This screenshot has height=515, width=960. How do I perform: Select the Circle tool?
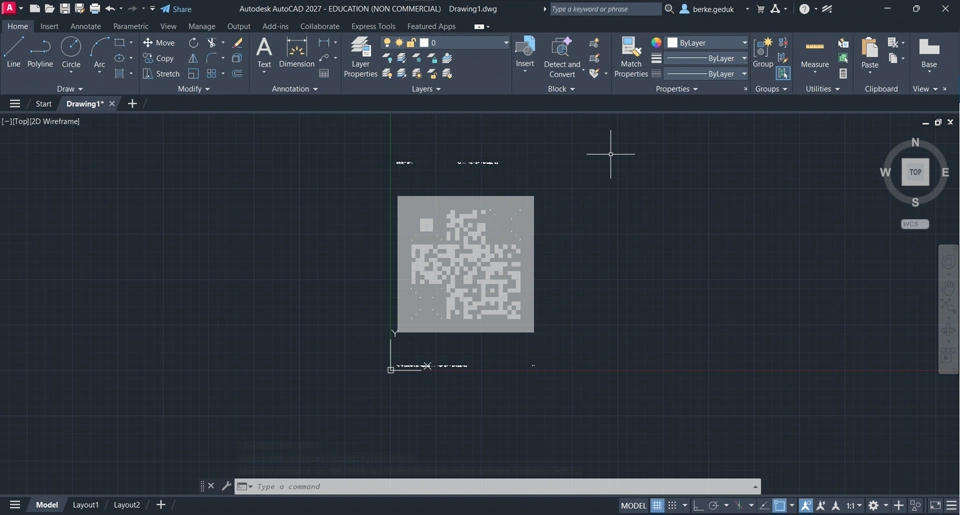(71, 52)
